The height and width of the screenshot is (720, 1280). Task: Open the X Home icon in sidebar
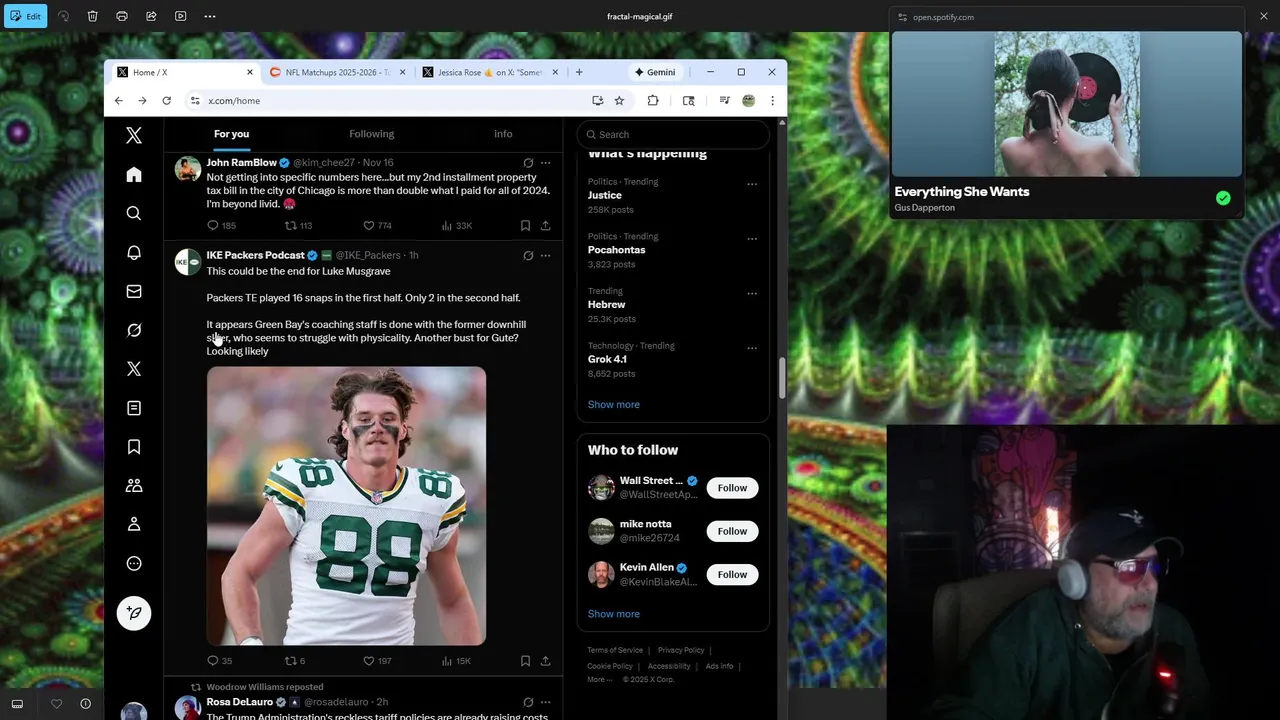[x=134, y=175]
